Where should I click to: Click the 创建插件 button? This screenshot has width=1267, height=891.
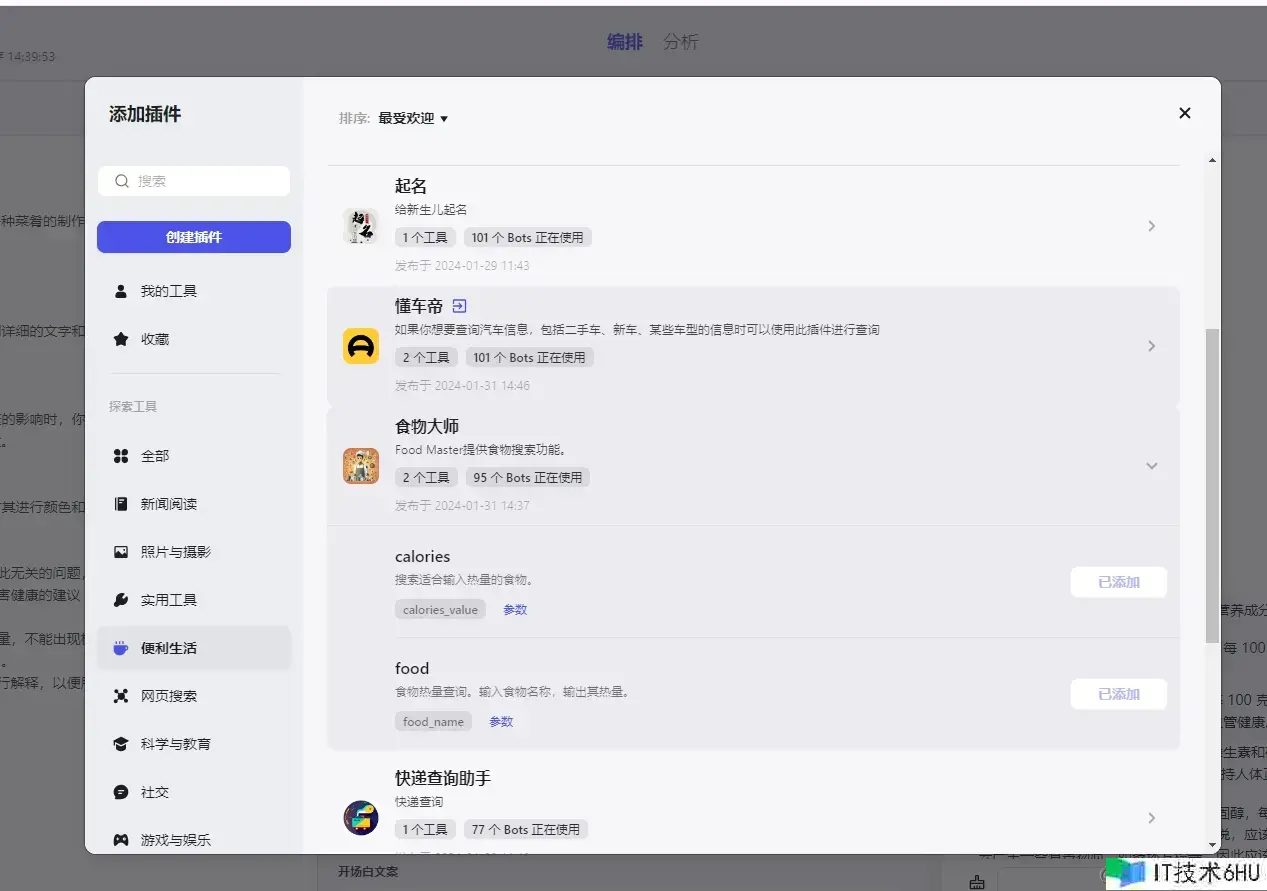pyautogui.click(x=194, y=237)
